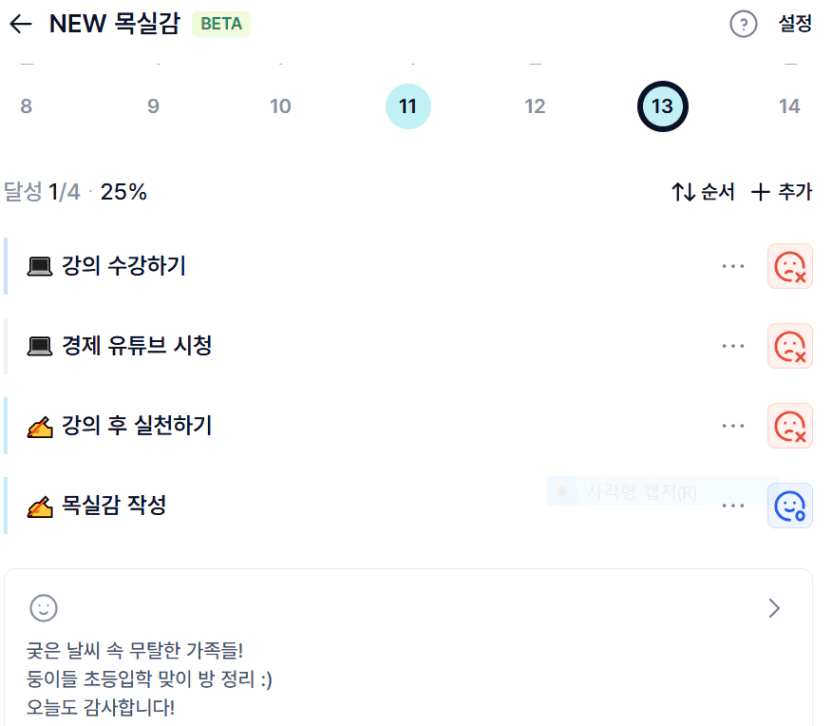
Task: Open more options for 경제 유튜브 시청
Action: [x=733, y=346]
